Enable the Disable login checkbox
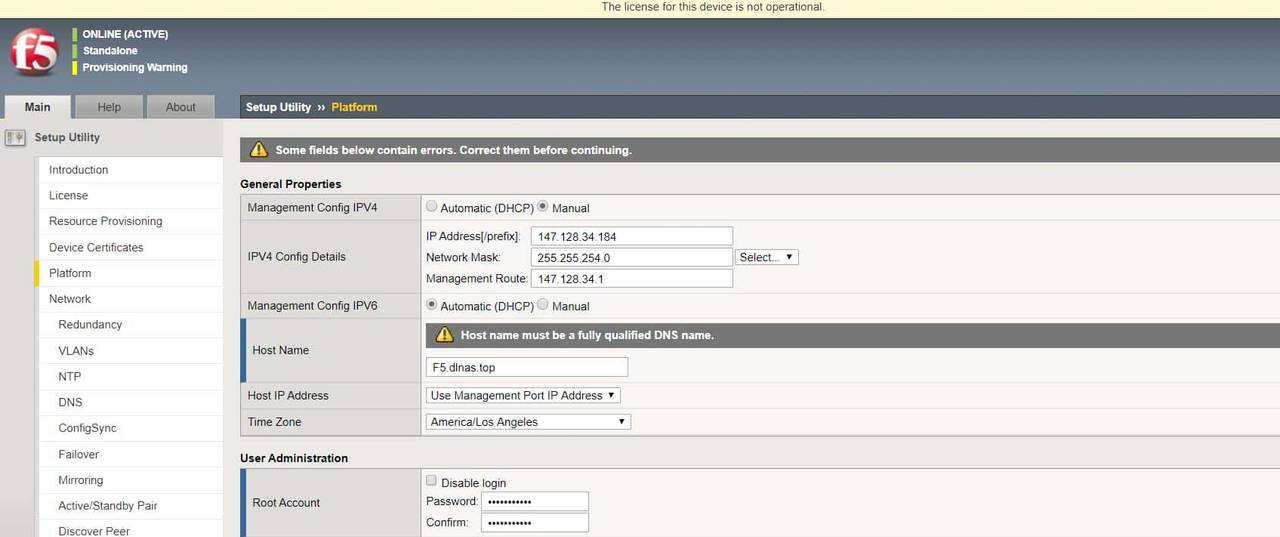Image resolution: width=1280 pixels, height=537 pixels. point(432,481)
